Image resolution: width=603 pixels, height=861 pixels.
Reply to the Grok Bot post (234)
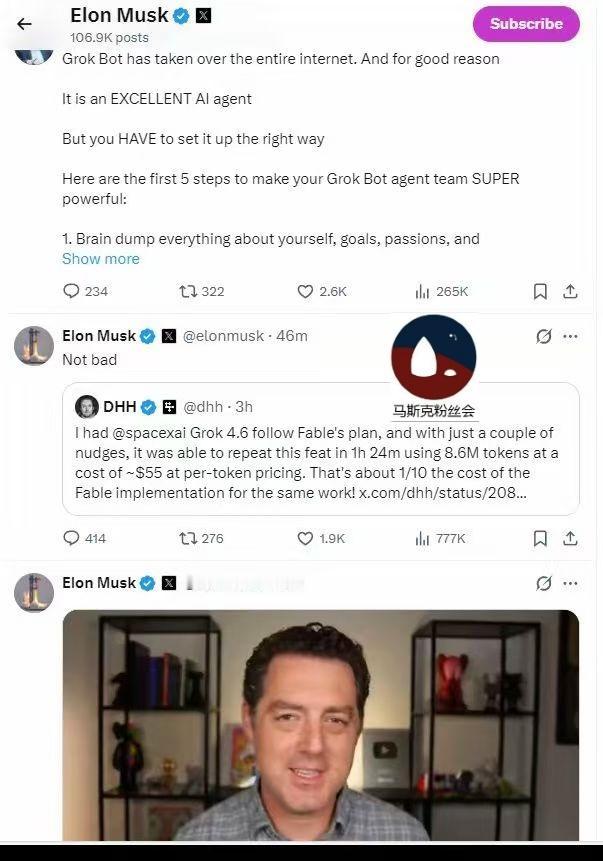[x=85, y=291]
